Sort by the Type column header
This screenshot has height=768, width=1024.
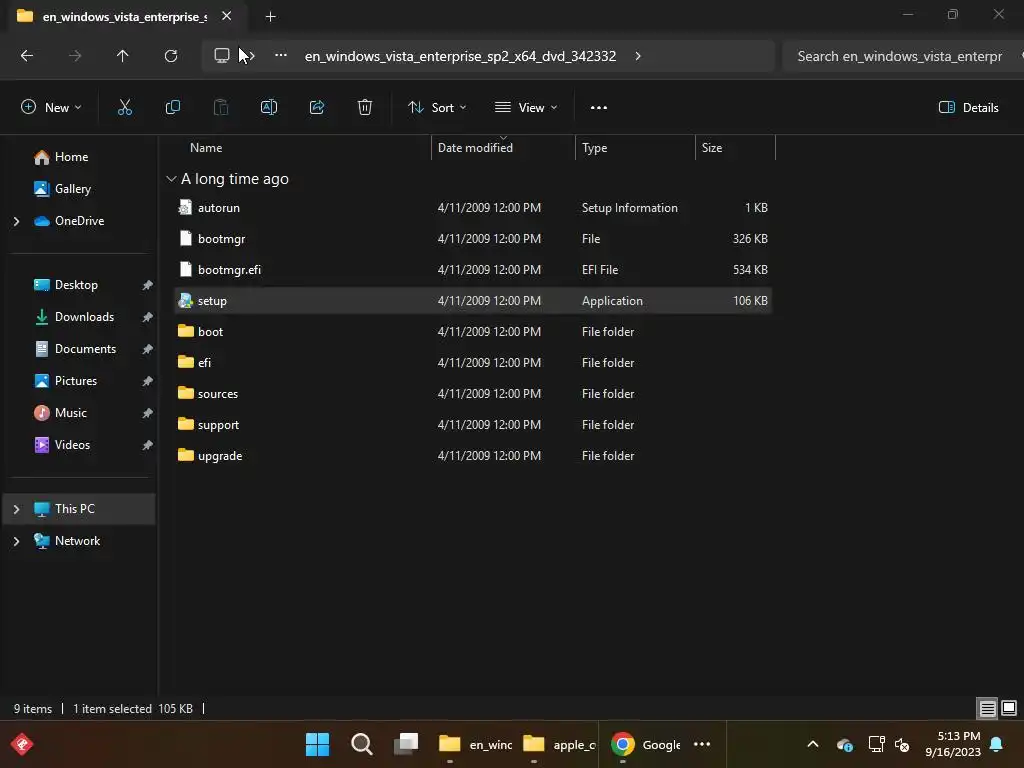[x=594, y=148]
